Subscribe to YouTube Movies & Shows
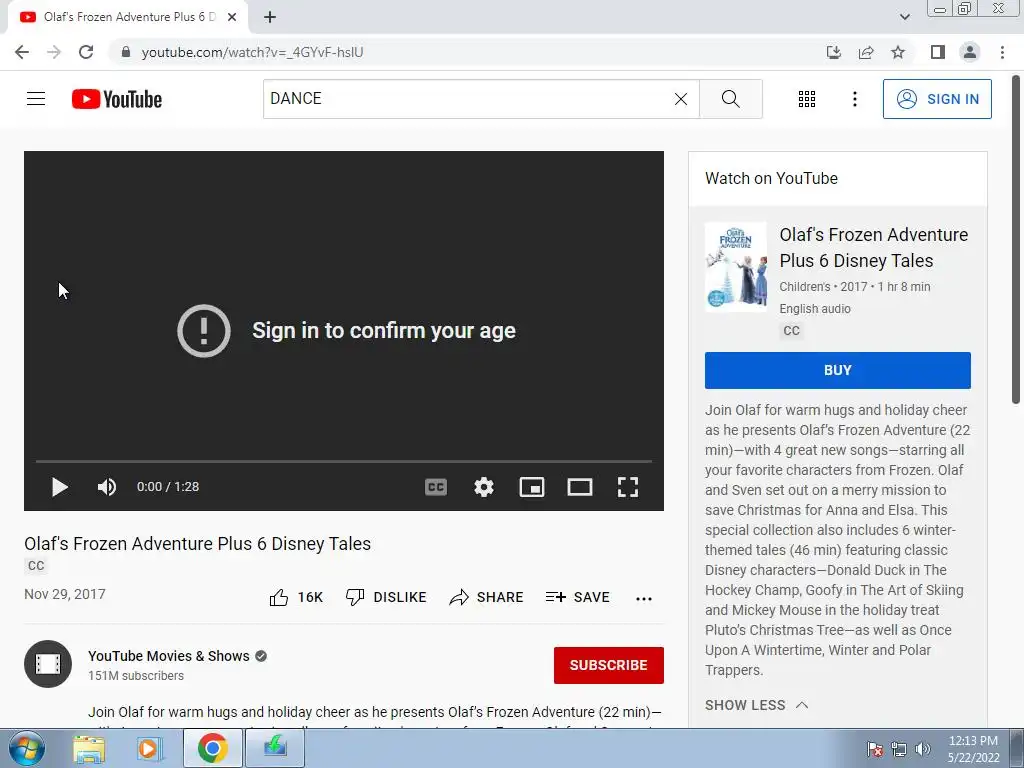The image size is (1024, 768). pyautogui.click(x=609, y=665)
